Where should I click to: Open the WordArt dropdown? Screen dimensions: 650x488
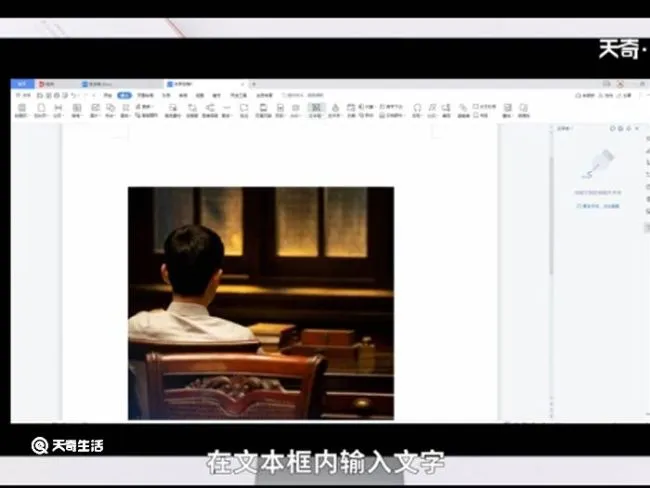(x=335, y=111)
